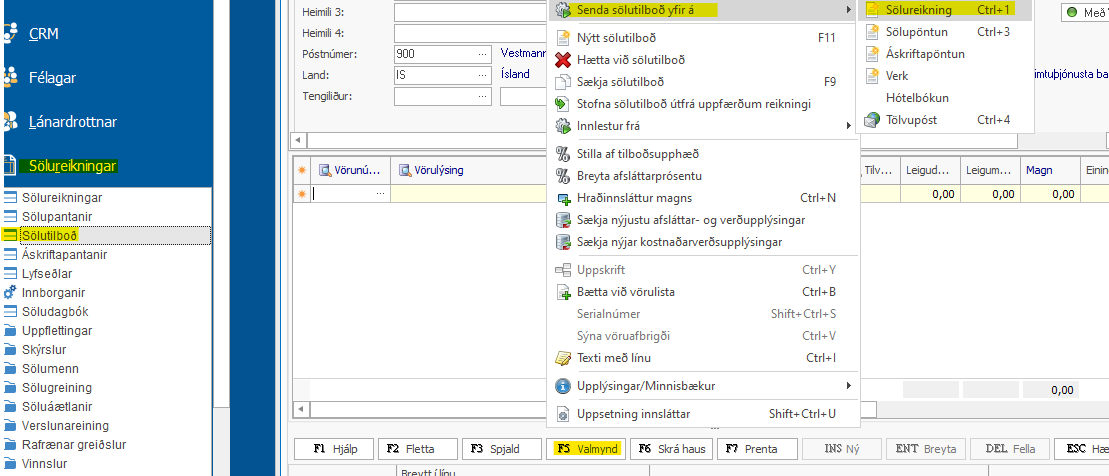Choose Sölupöntun from the submenu
1109x476 pixels.
917,32
